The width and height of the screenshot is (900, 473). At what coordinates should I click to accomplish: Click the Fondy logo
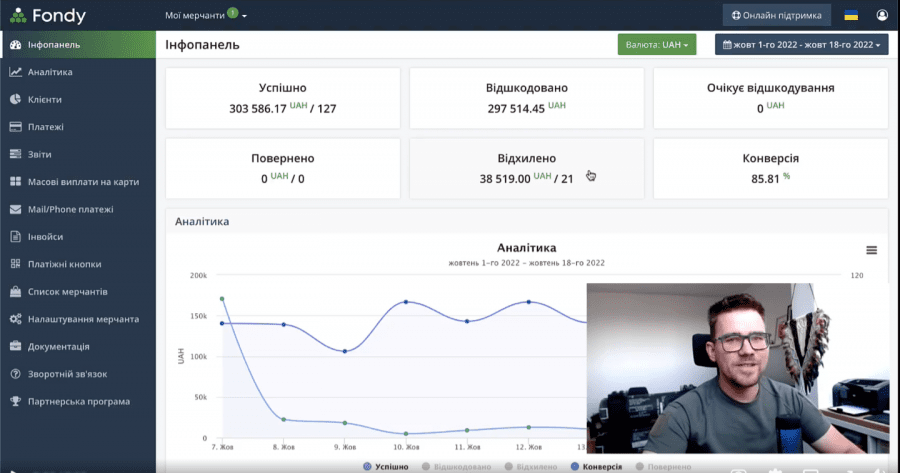point(48,15)
